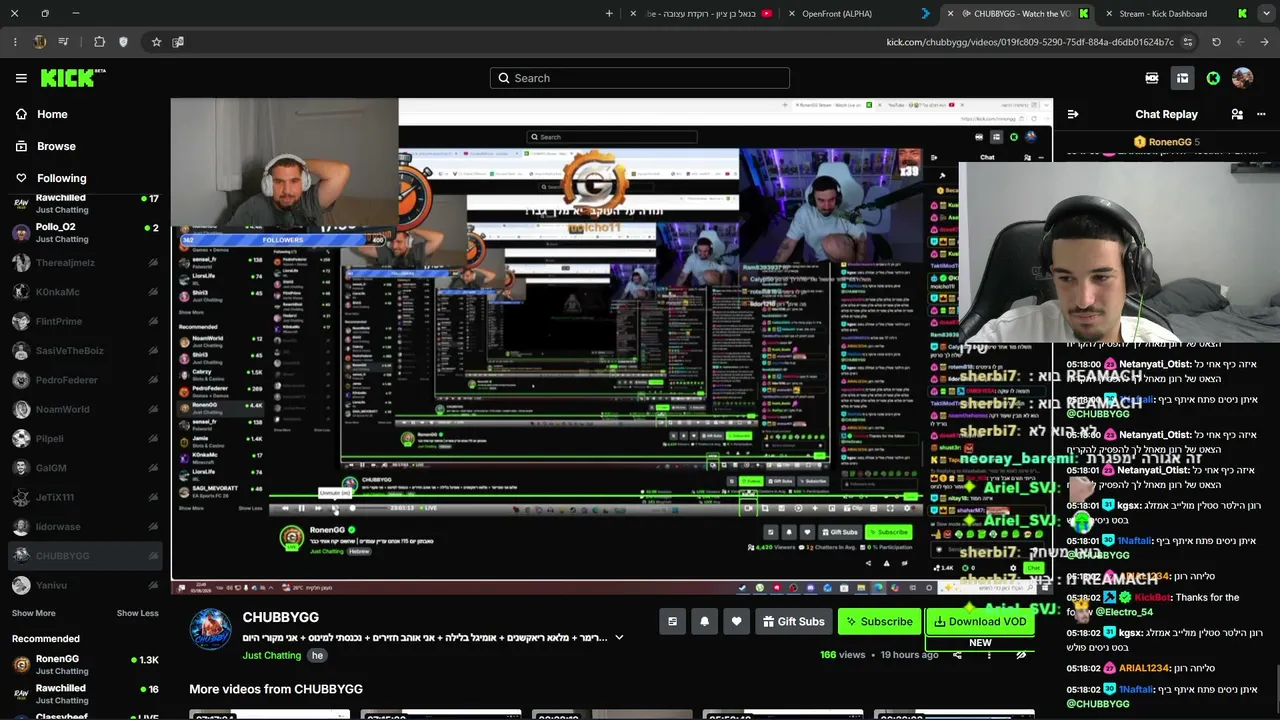Click the CHUBBYGG channel avatar below video
1280x720 pixels.
(x=211, y=630)
